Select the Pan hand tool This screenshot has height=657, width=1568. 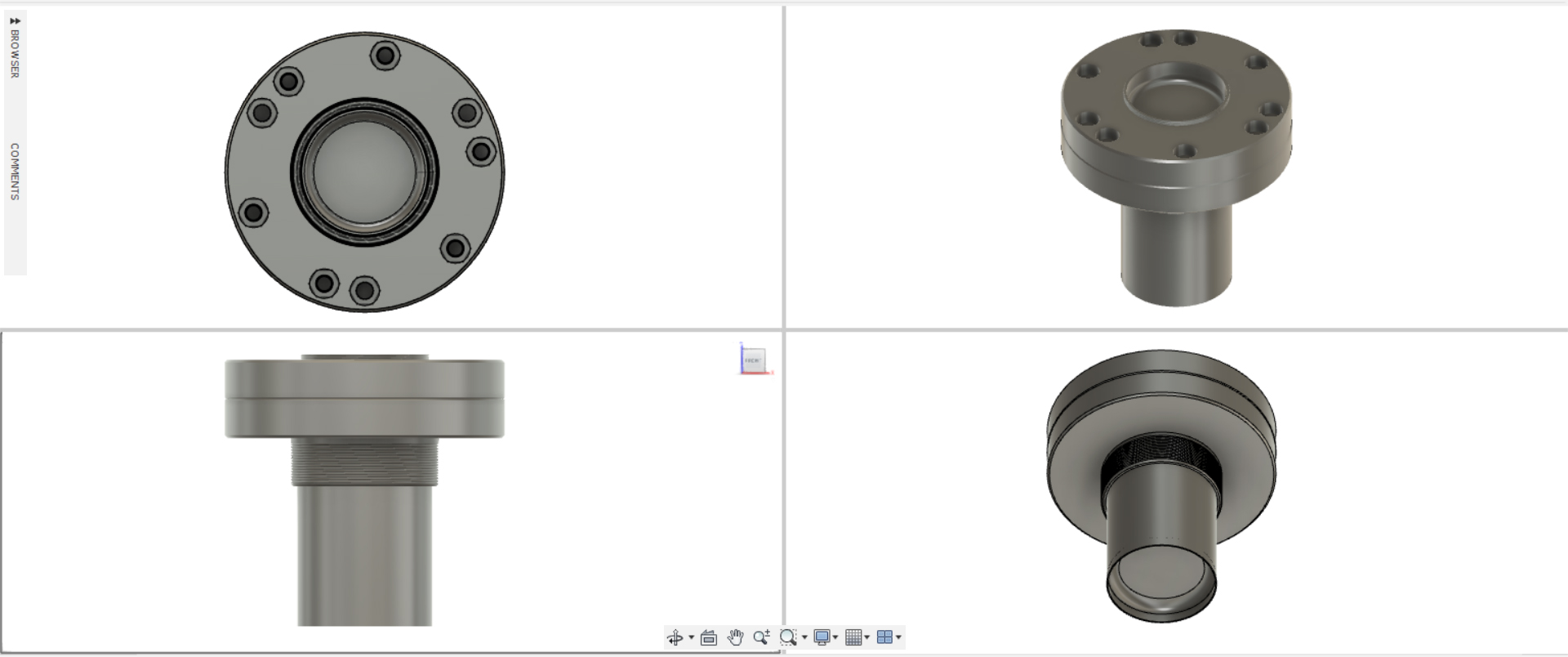click(x=735, y=637)
